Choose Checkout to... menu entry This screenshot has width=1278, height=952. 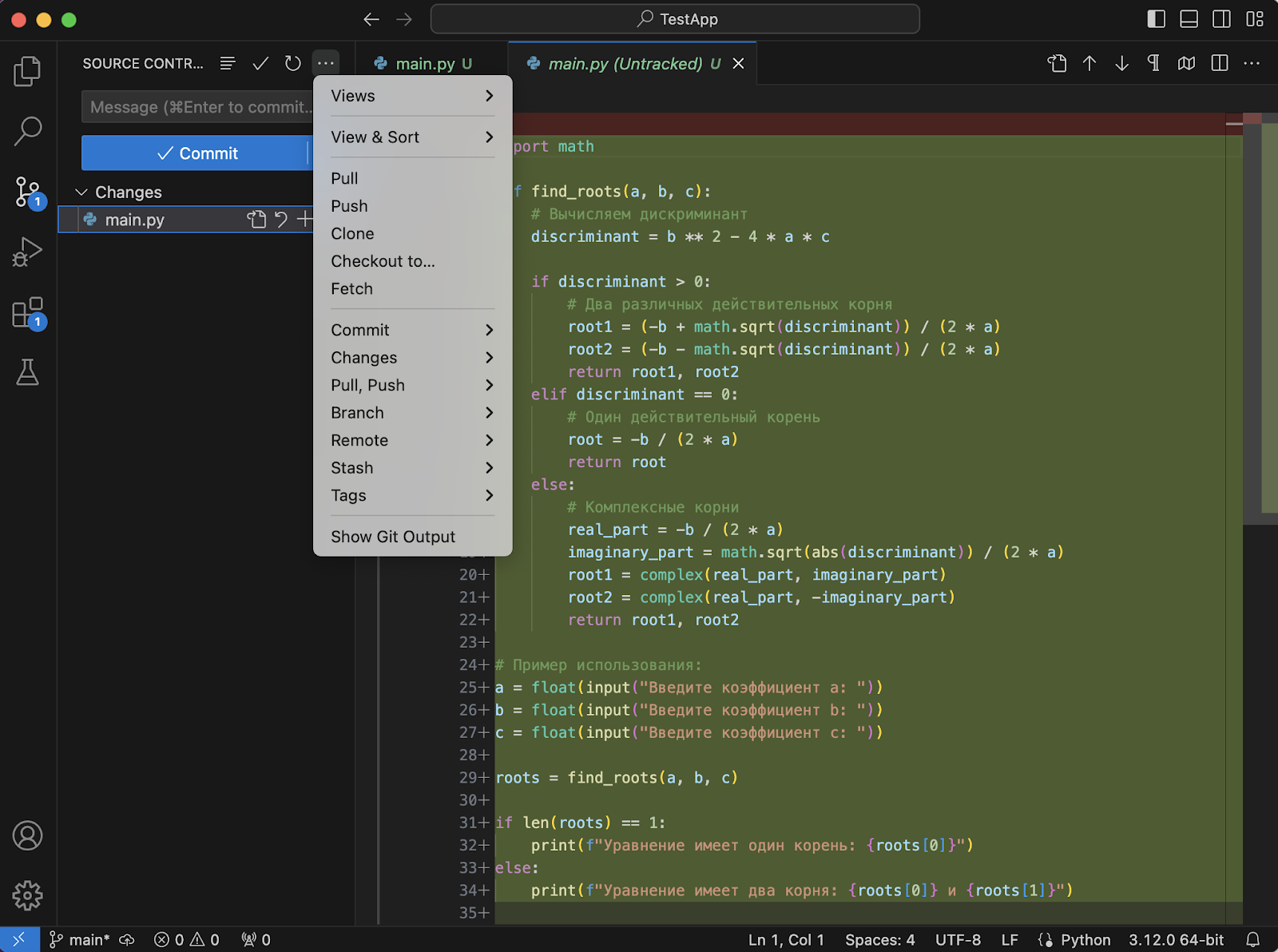coord(412,261)
